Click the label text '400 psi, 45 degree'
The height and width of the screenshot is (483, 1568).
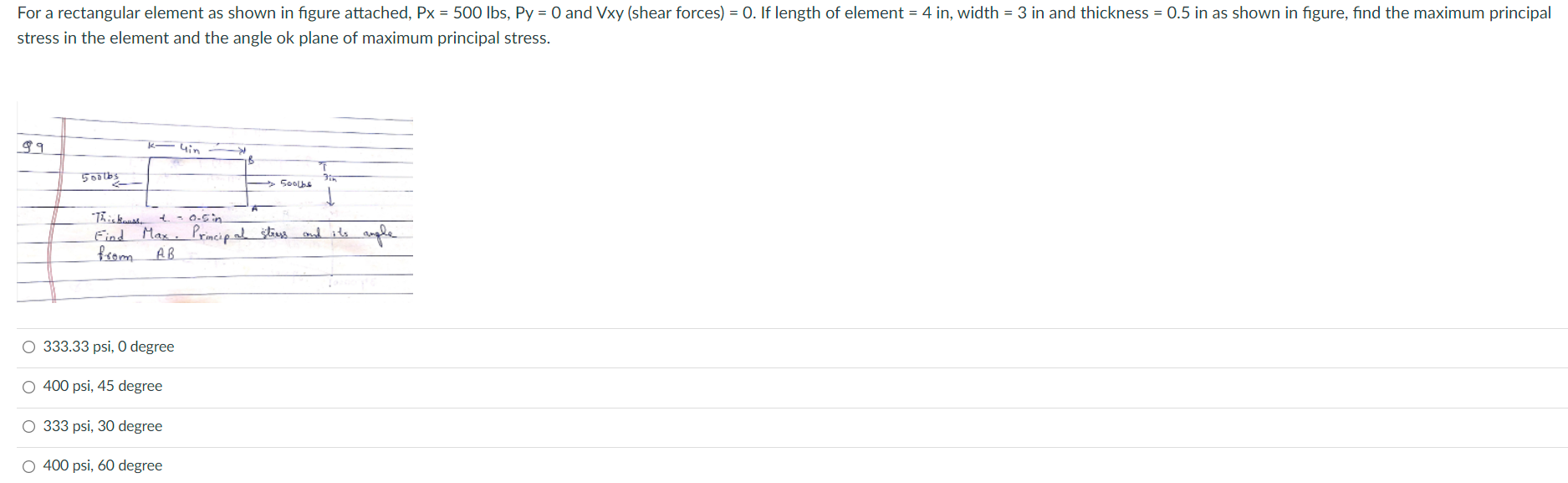[x=102, y=386]
